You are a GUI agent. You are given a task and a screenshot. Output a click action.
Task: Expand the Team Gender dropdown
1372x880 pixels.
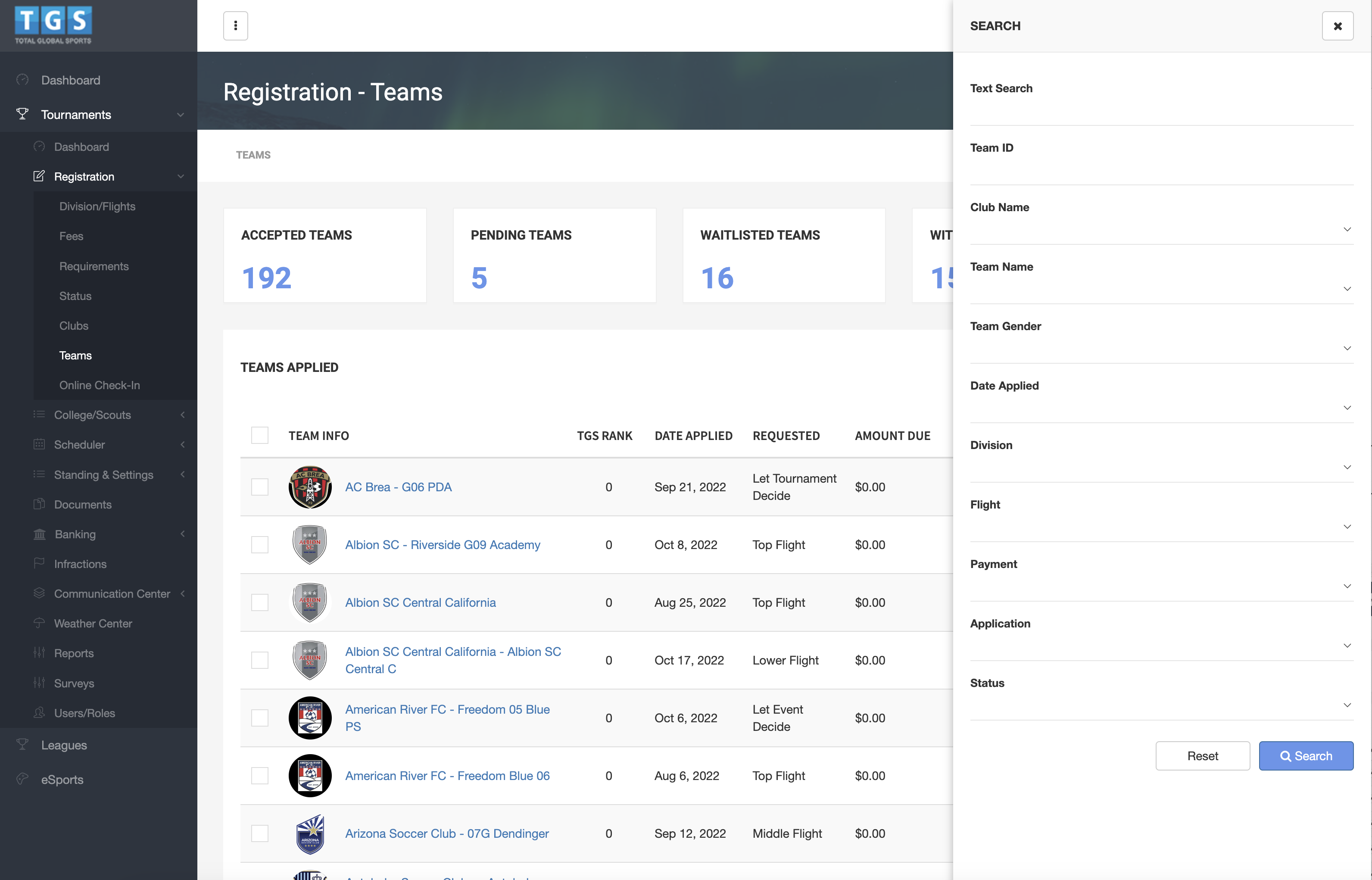(1161, 347)
